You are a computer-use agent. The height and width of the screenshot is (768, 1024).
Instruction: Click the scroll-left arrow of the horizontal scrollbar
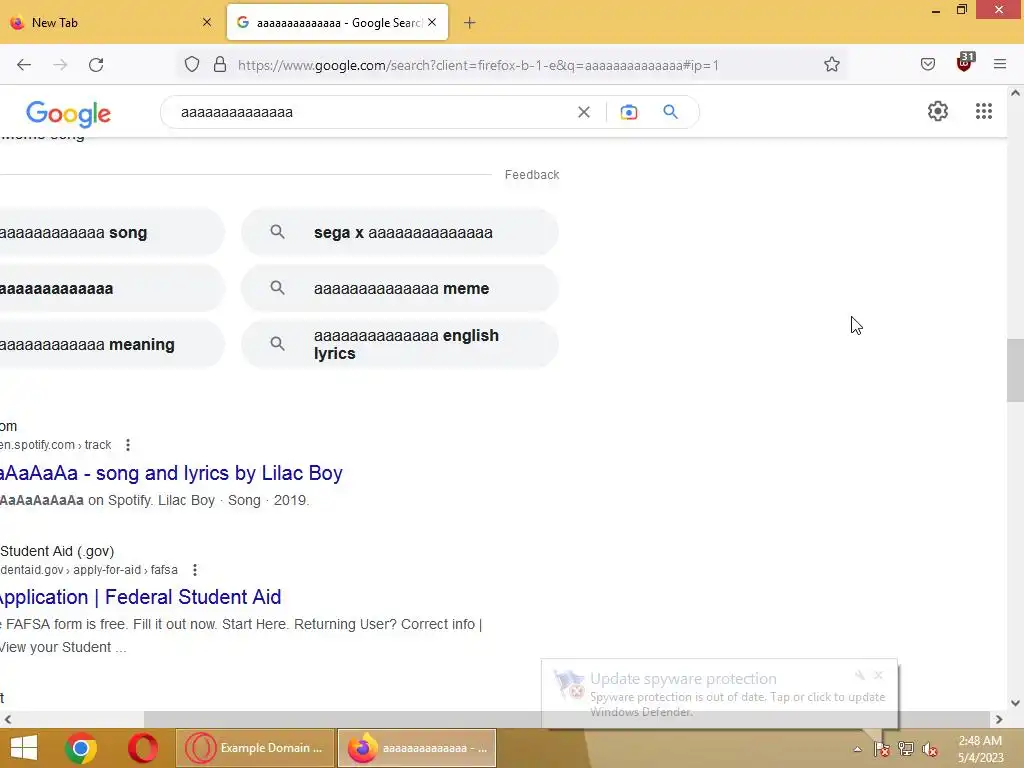[8, 719]
